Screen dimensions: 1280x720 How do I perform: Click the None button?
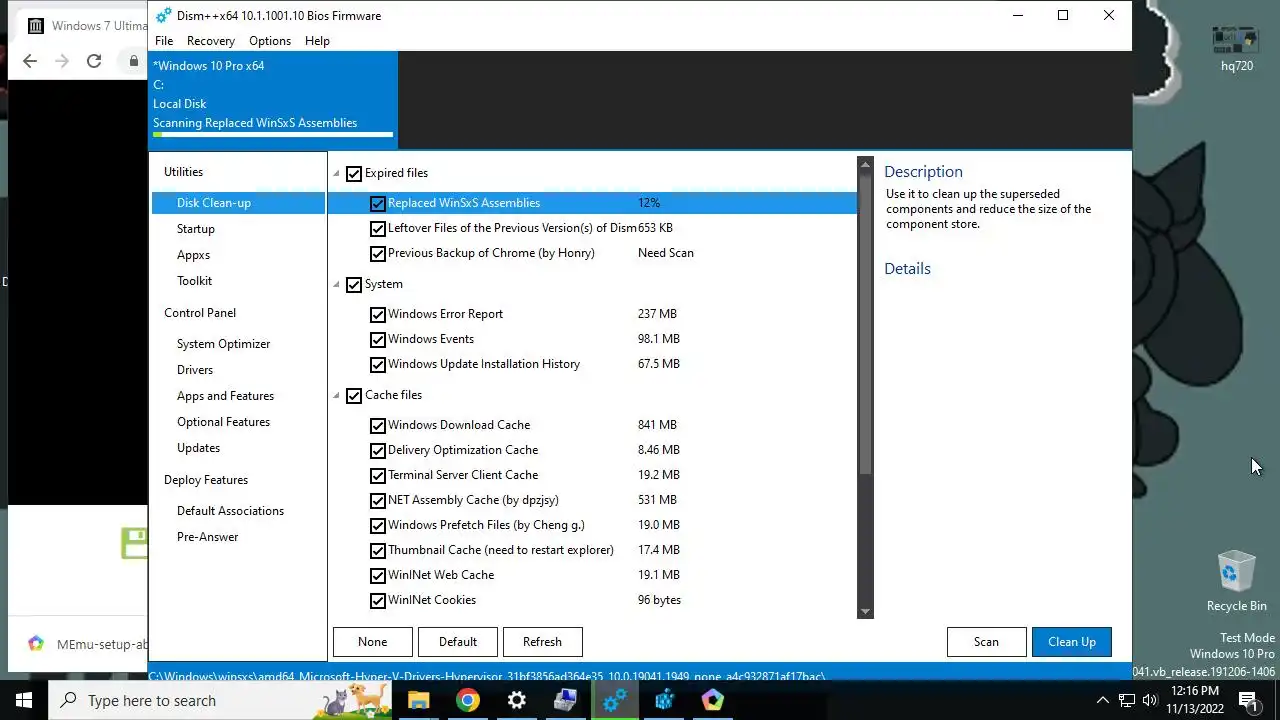[372, 642]
